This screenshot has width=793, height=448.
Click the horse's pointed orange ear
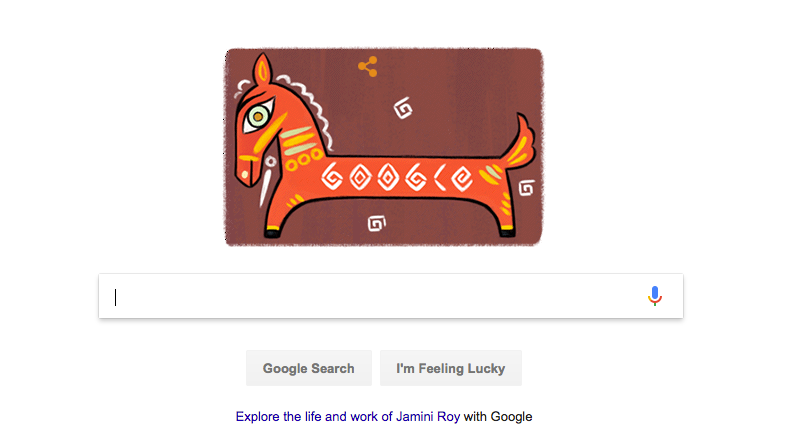pyautogui.click(x=262, y=69)
